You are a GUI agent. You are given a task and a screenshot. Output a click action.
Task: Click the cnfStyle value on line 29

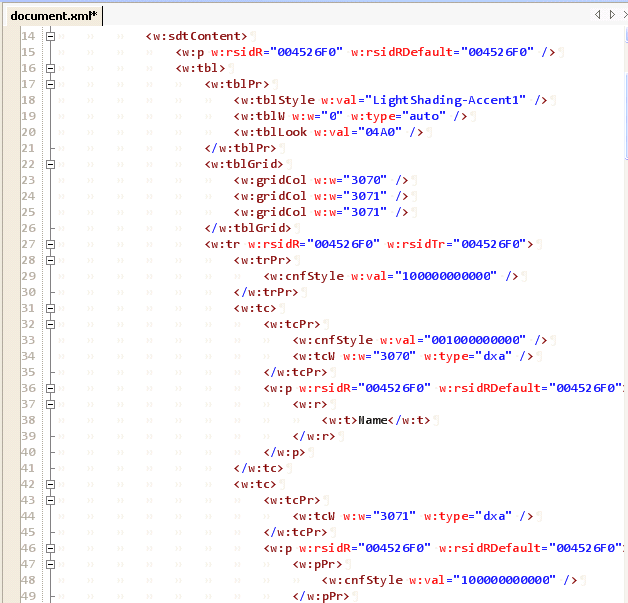pyautogui.click(x=446, y=276)
